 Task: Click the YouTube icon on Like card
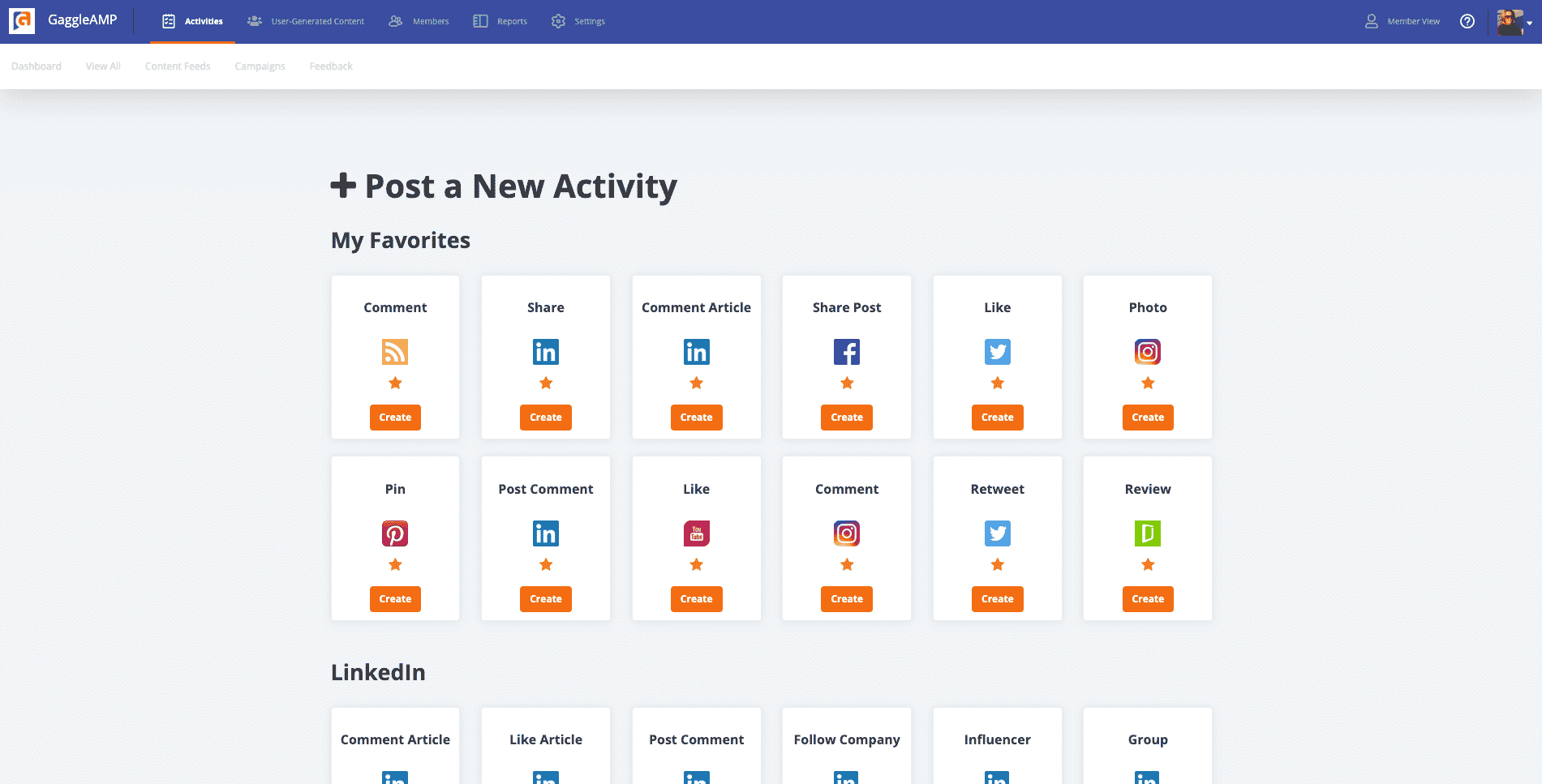click(x=696, y=533)
